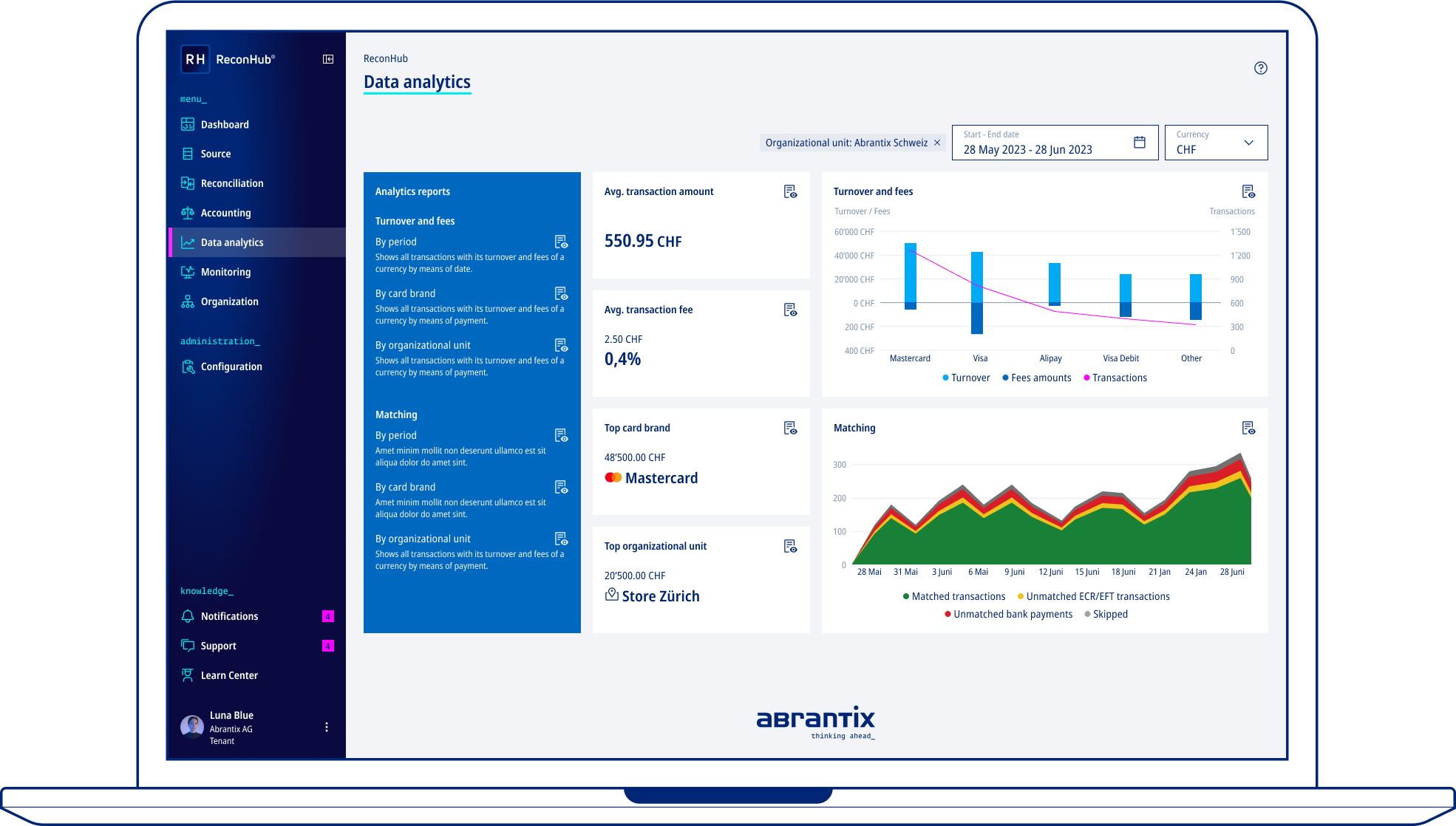Open the help question mark icon
1456x826 pixels.
(x=1261, y=68)
